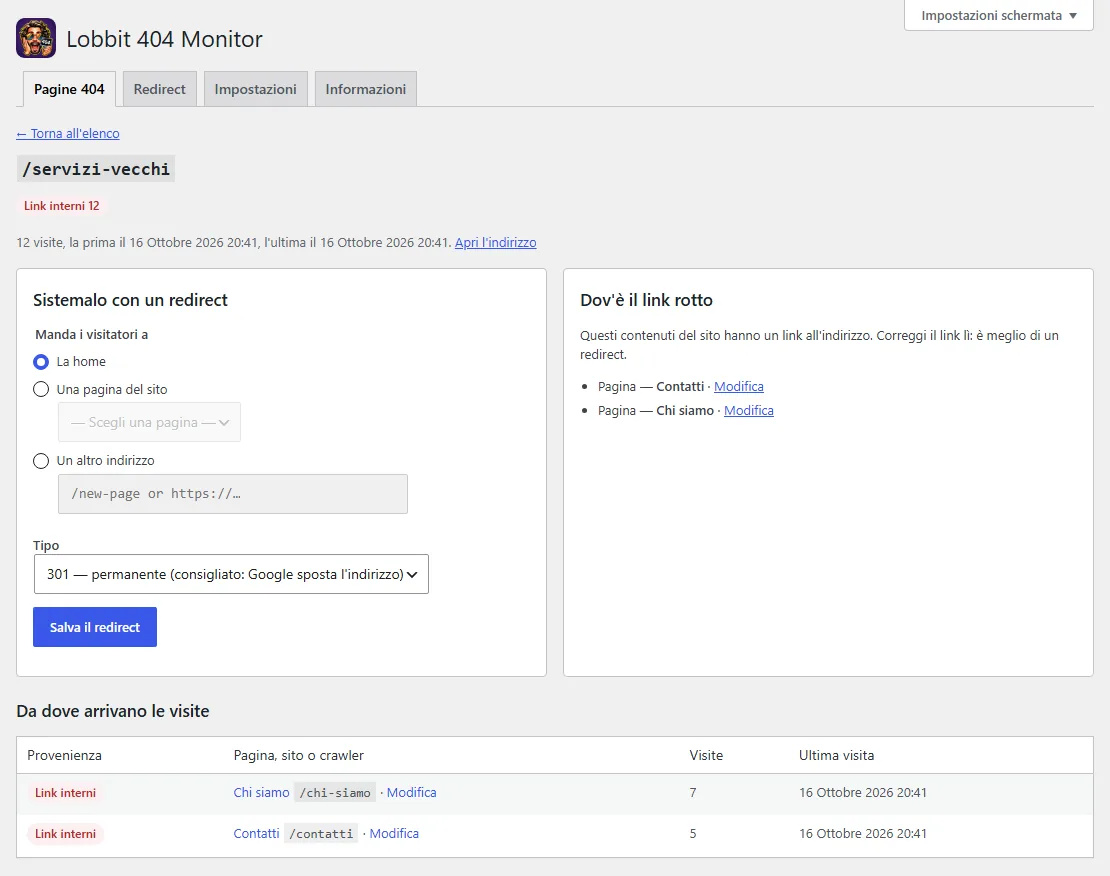Open the Impostazioni tab

coord(256,89)
